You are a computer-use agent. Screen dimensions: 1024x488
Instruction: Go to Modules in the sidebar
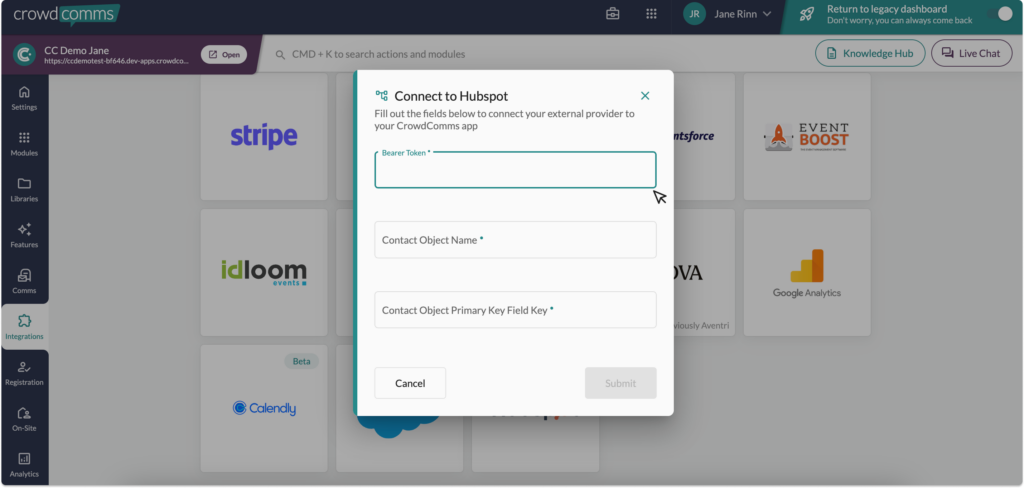click(24, 144)
